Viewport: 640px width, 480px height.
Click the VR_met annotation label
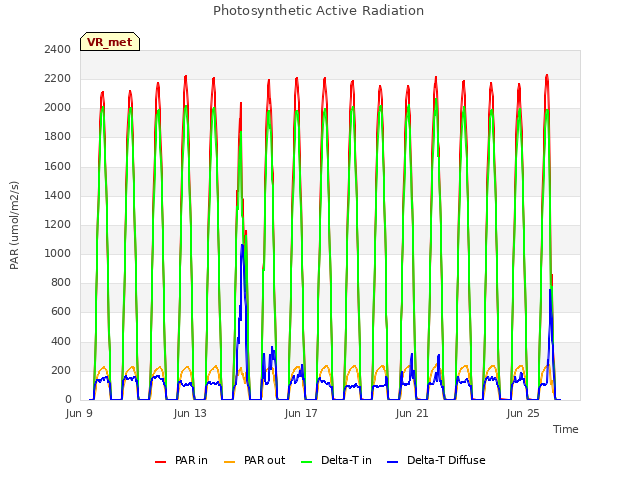pyautogui.click(x=110, y=42)
